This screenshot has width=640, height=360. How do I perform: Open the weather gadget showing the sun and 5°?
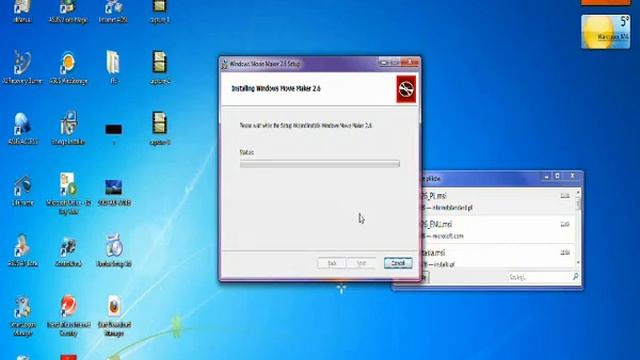pos(606,32)
